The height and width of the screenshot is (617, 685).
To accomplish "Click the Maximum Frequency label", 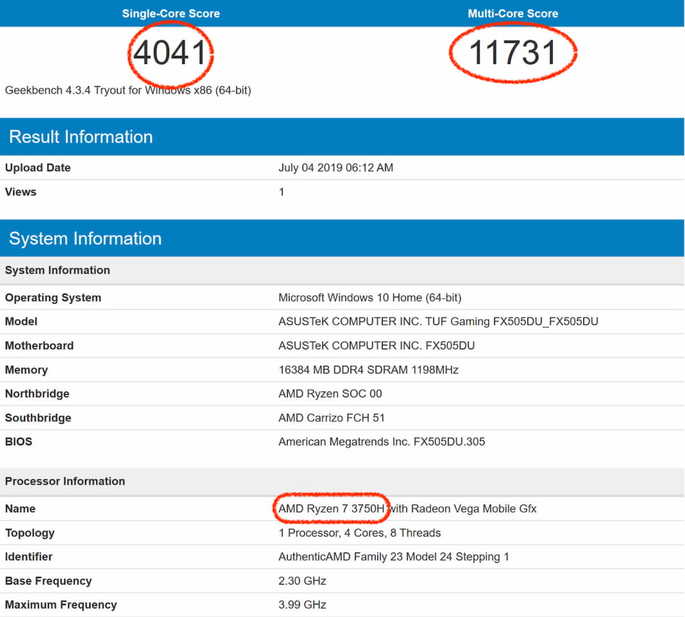I will 61,605.
